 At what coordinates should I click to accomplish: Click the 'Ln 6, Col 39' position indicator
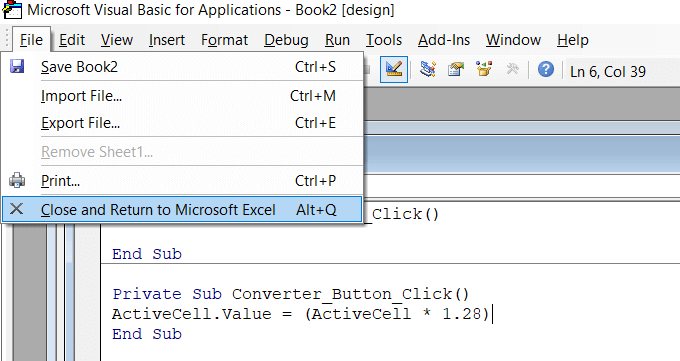click(x=608, y=72)
